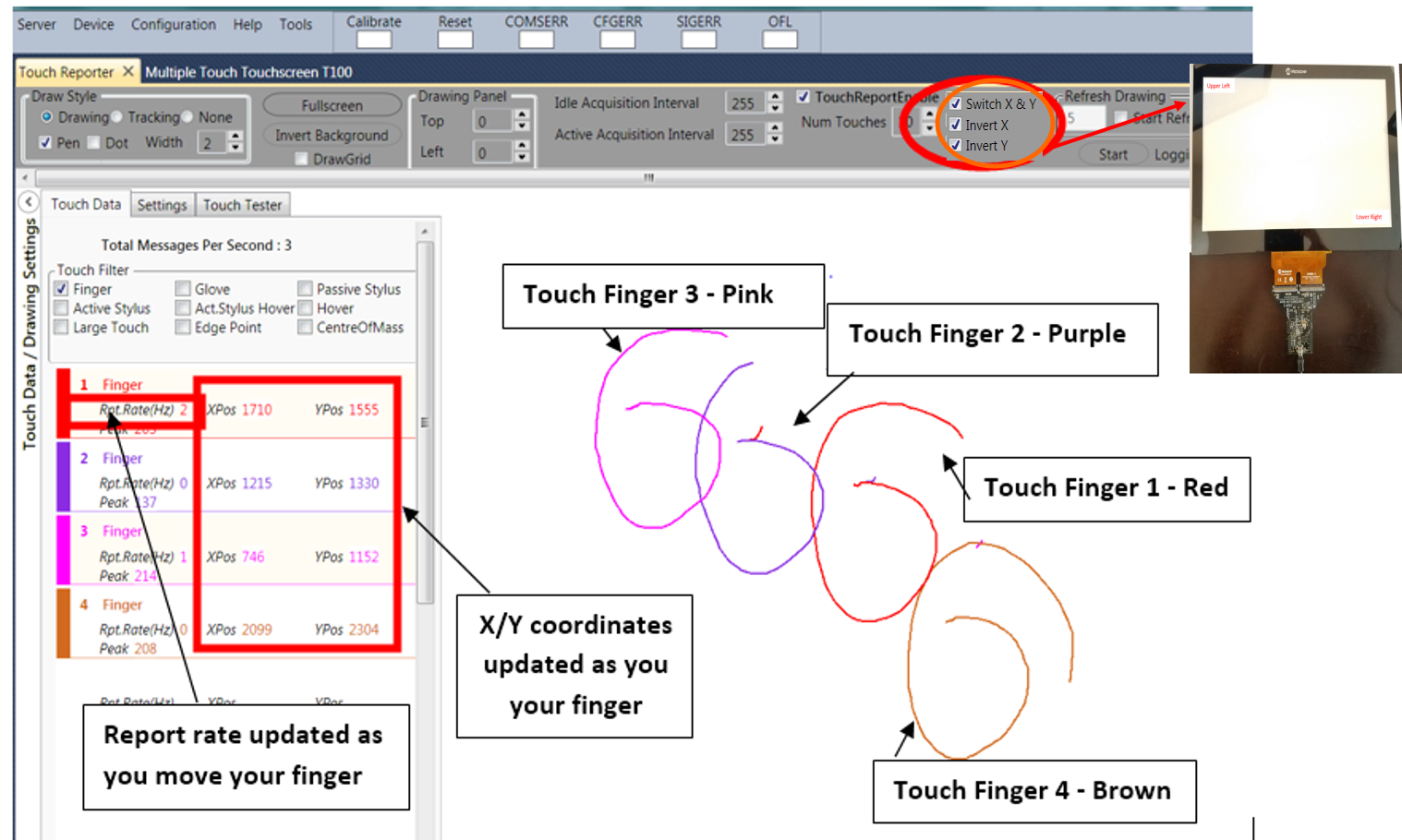Enable the Glove touch filter

183,288
